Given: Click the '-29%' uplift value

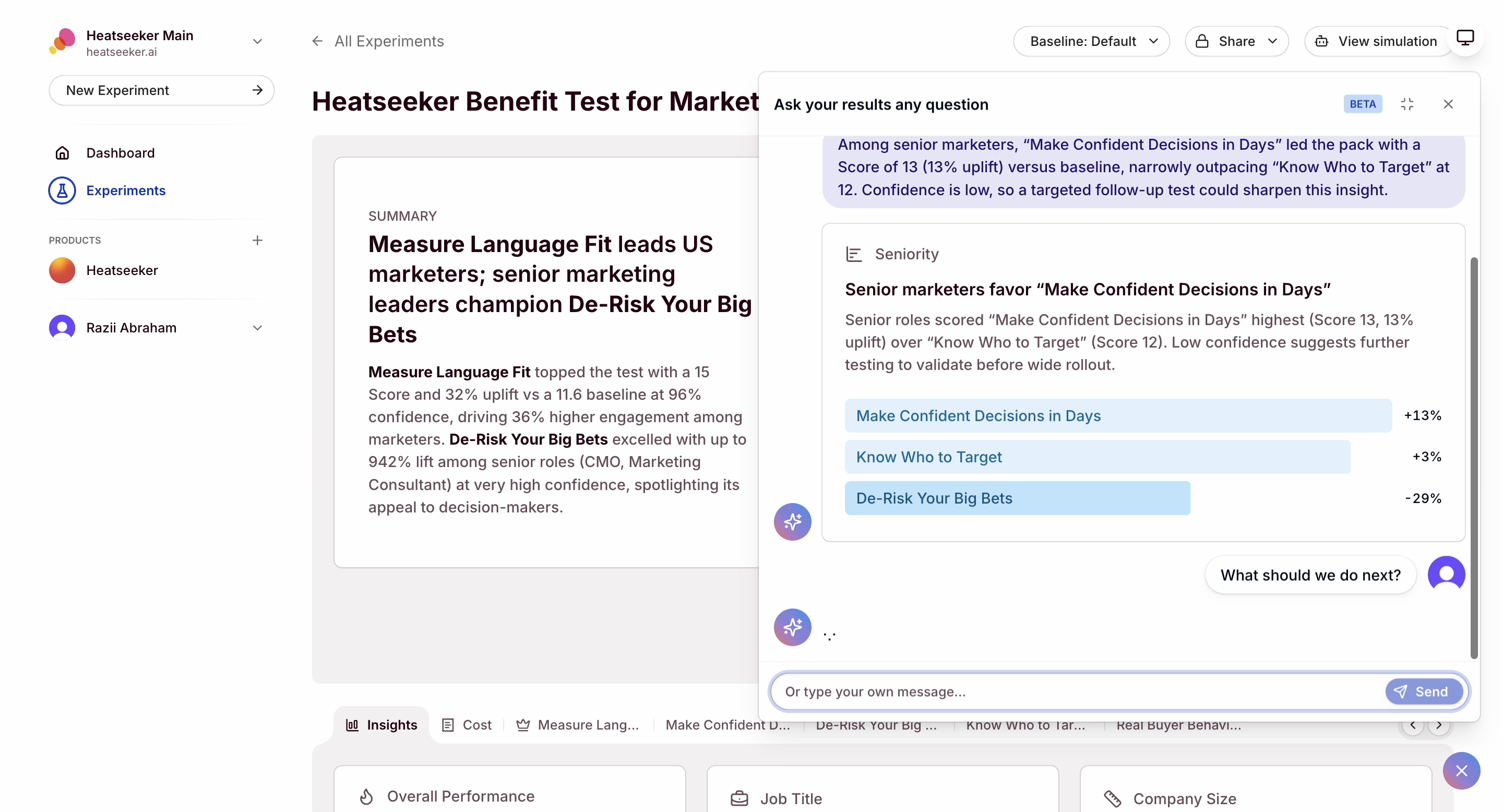Looking at the screenshot, I should point(1423,498).
